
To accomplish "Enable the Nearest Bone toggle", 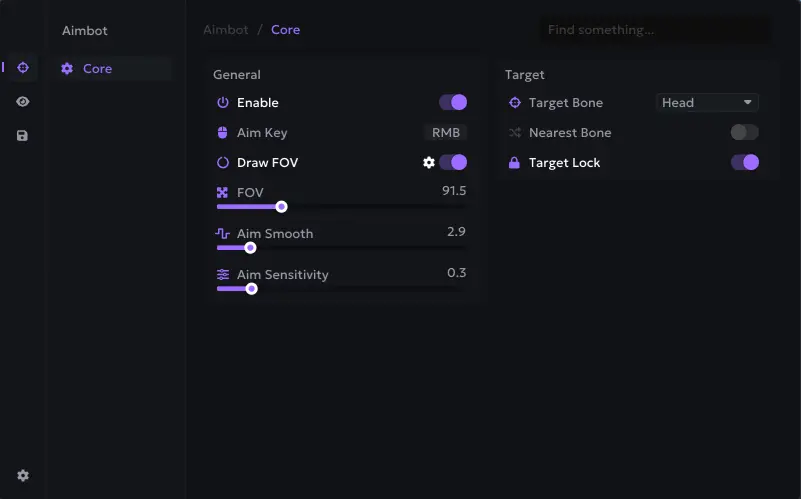I will pos(745,132).
